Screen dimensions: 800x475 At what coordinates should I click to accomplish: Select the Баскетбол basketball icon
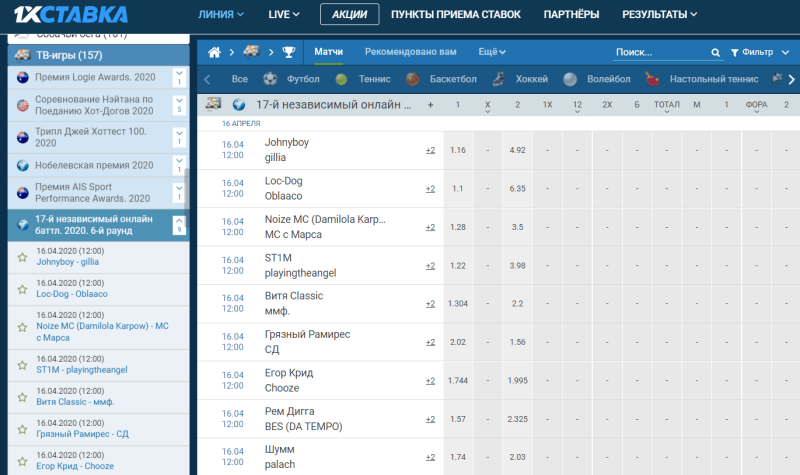pyautogui.click(x=413, y=79)
